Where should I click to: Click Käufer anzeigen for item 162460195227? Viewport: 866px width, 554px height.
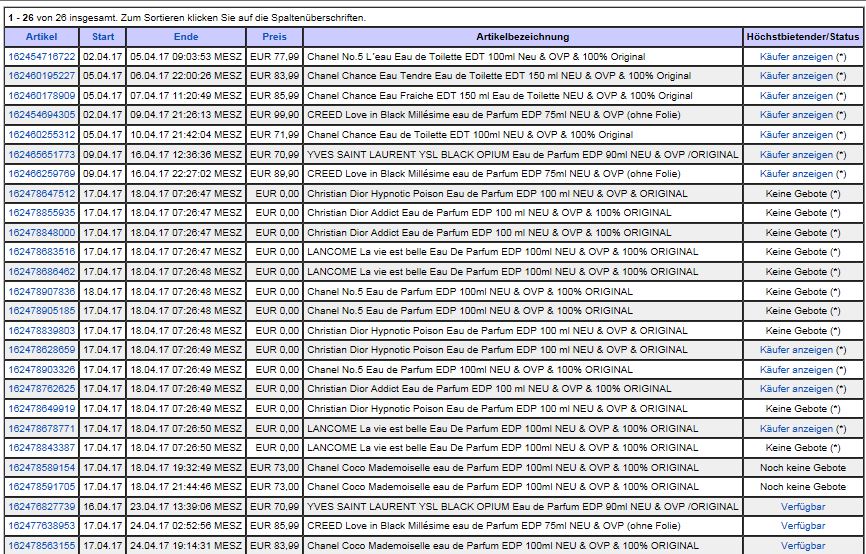(796, 76)
